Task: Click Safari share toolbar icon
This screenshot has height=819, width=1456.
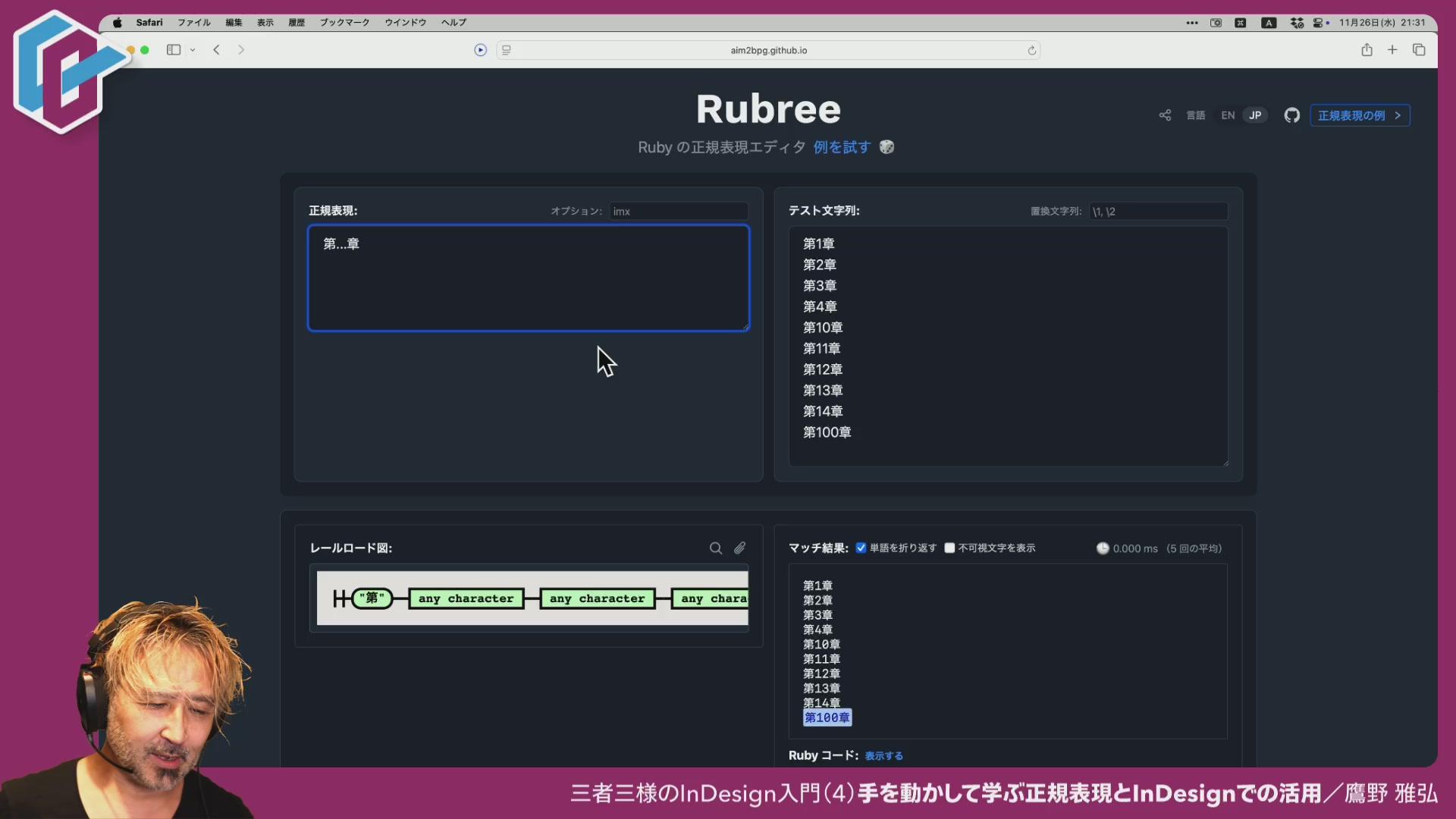Action: point(1367,50)
